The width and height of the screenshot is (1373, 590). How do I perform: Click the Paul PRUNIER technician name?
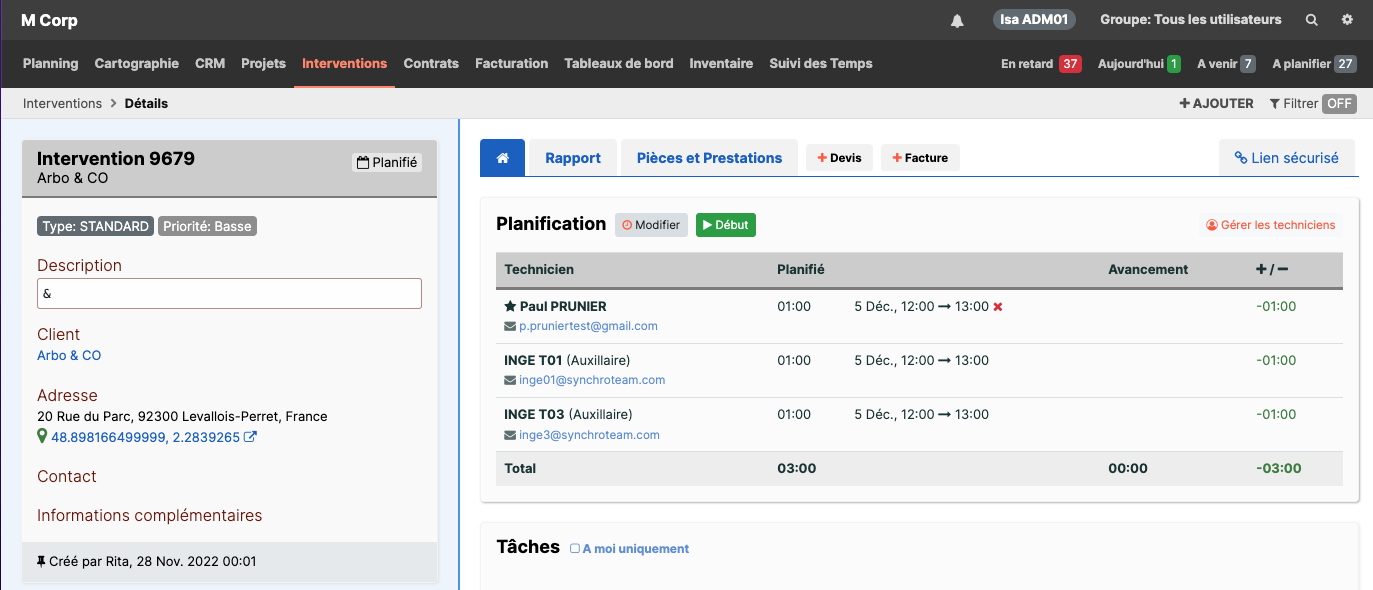563,306
